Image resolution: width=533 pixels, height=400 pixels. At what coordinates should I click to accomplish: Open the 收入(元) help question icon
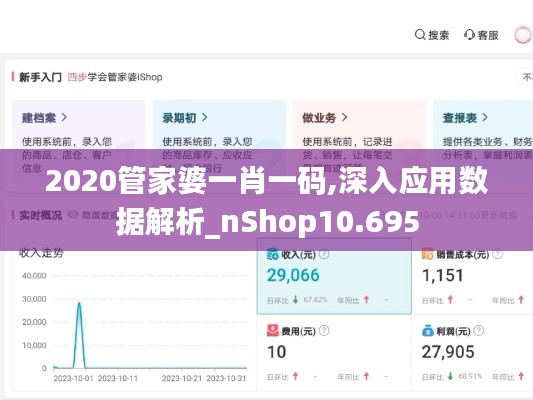[x=324, y=254]
